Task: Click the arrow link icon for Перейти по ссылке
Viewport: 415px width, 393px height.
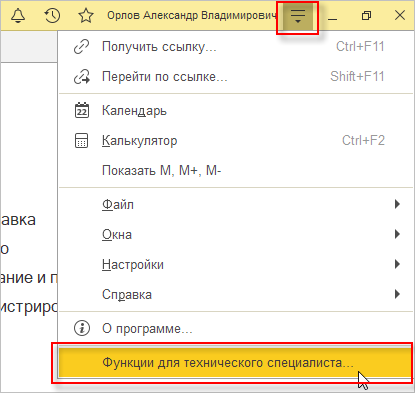Action: point(81,77)
